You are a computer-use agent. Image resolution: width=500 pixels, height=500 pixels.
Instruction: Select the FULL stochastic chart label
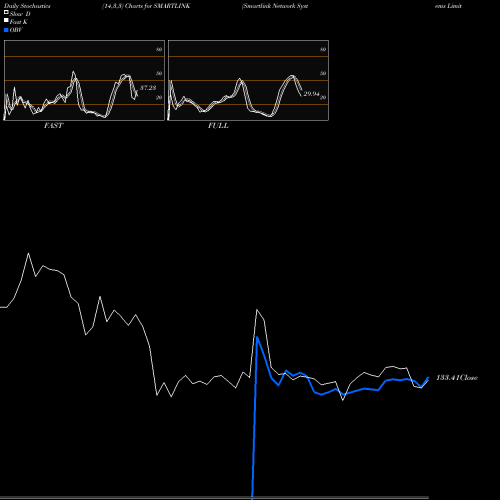[x=218, y=126]
